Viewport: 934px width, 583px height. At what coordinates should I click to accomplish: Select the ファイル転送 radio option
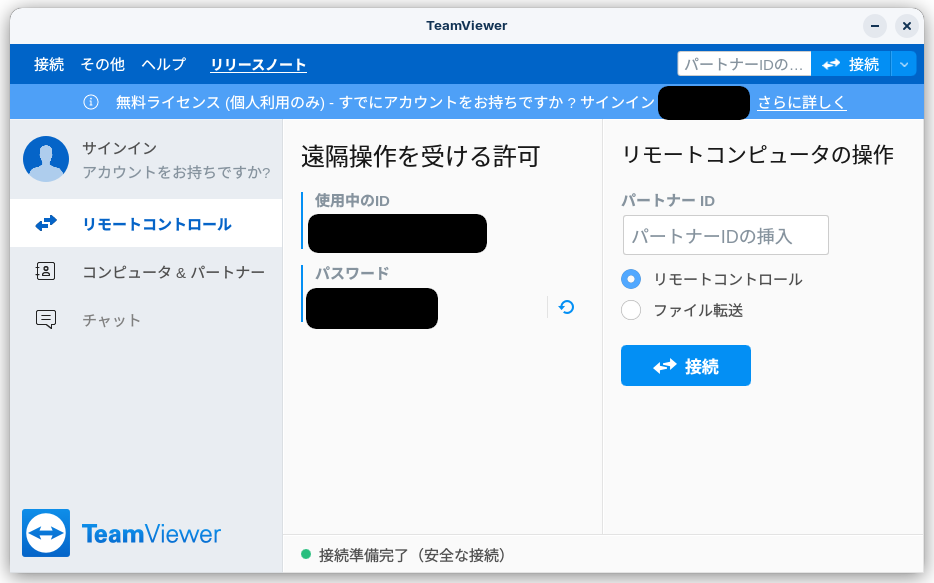click(631, 310)
